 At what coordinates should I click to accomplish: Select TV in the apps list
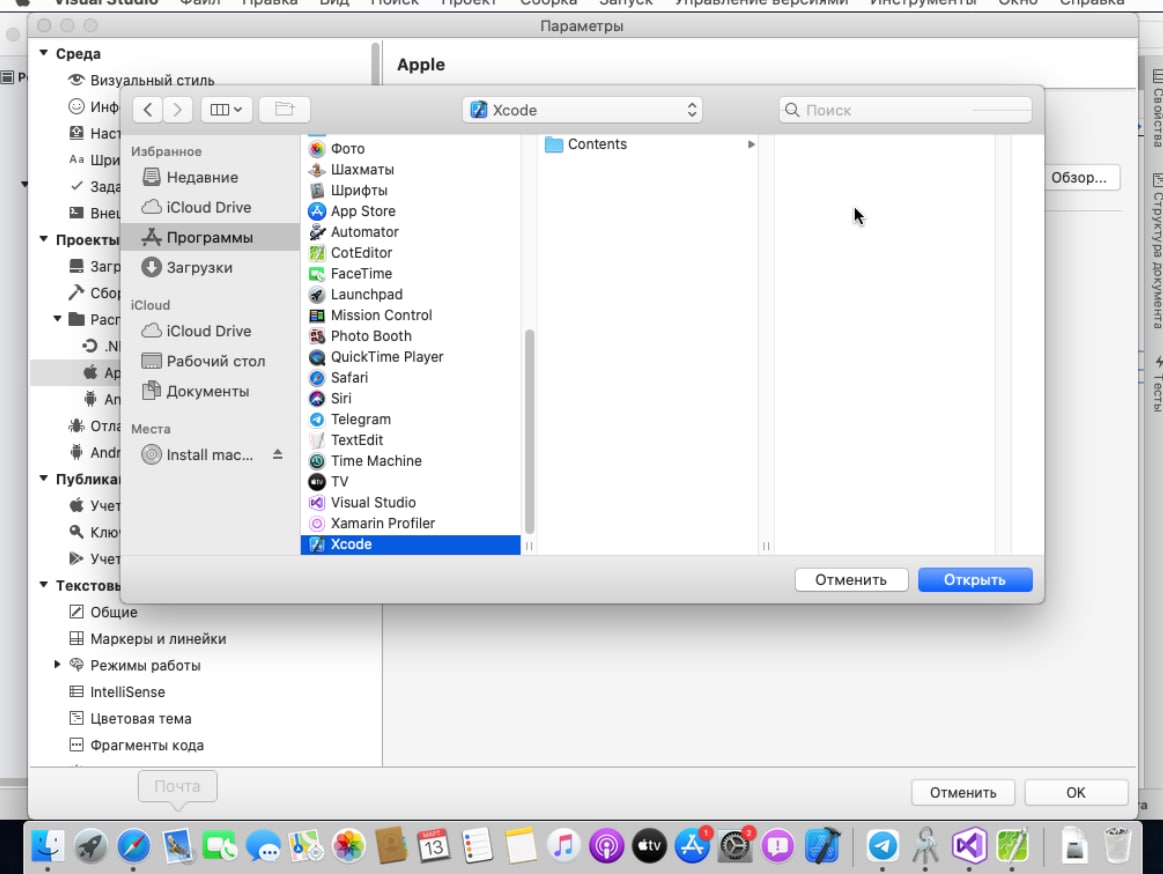410,481
